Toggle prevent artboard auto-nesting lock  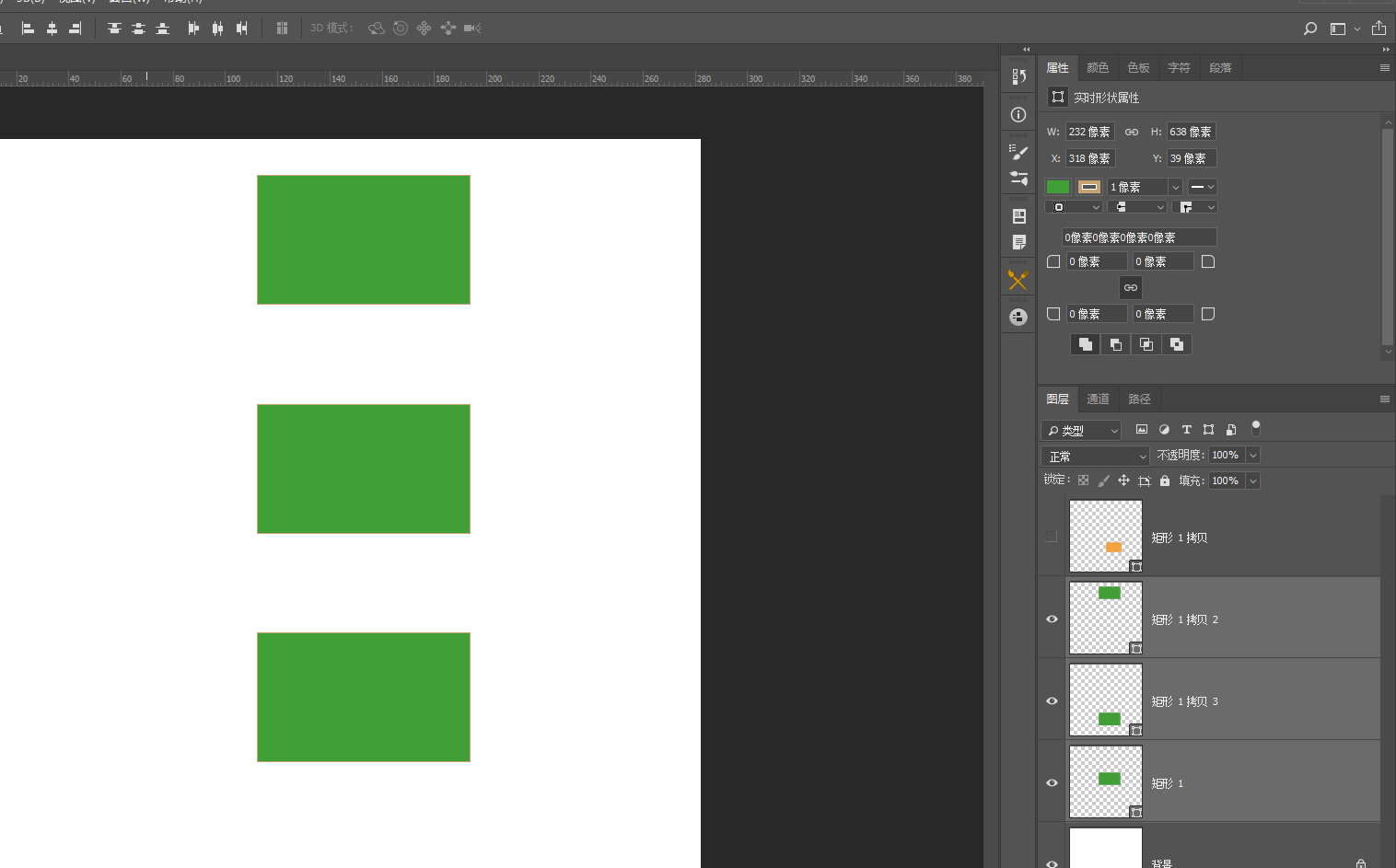tap(1145, 480)
